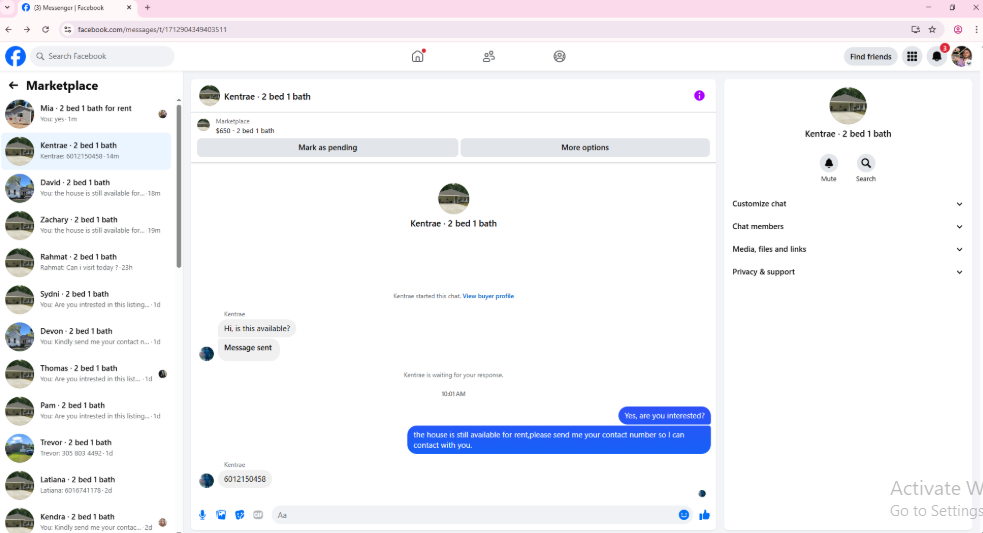Open the Friends icon in top navigation
983x533 pixels.
pyautogui.click(x=488, y=56)
